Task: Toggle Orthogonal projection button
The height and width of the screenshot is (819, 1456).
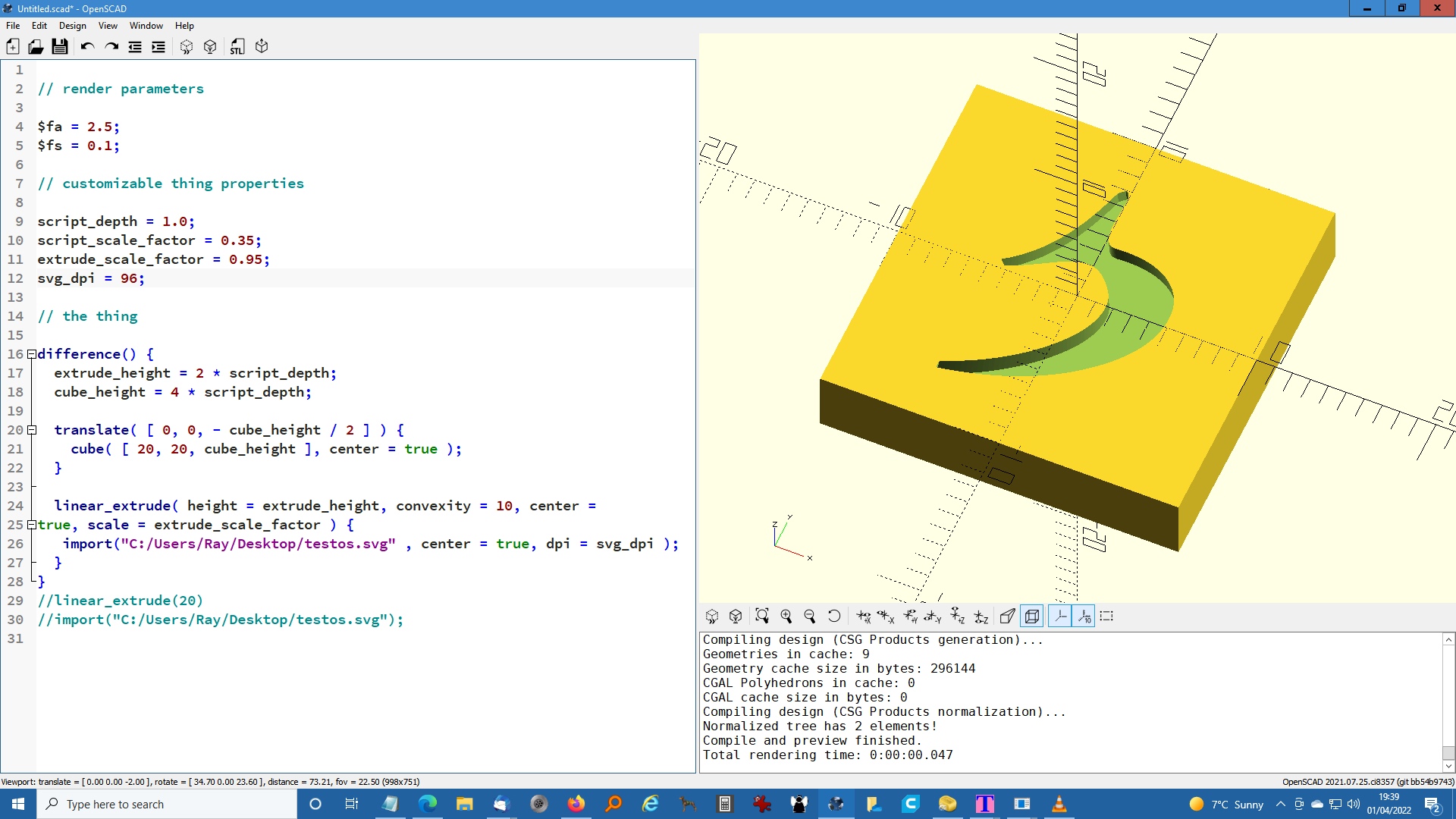Action: tap(1032, 617)
